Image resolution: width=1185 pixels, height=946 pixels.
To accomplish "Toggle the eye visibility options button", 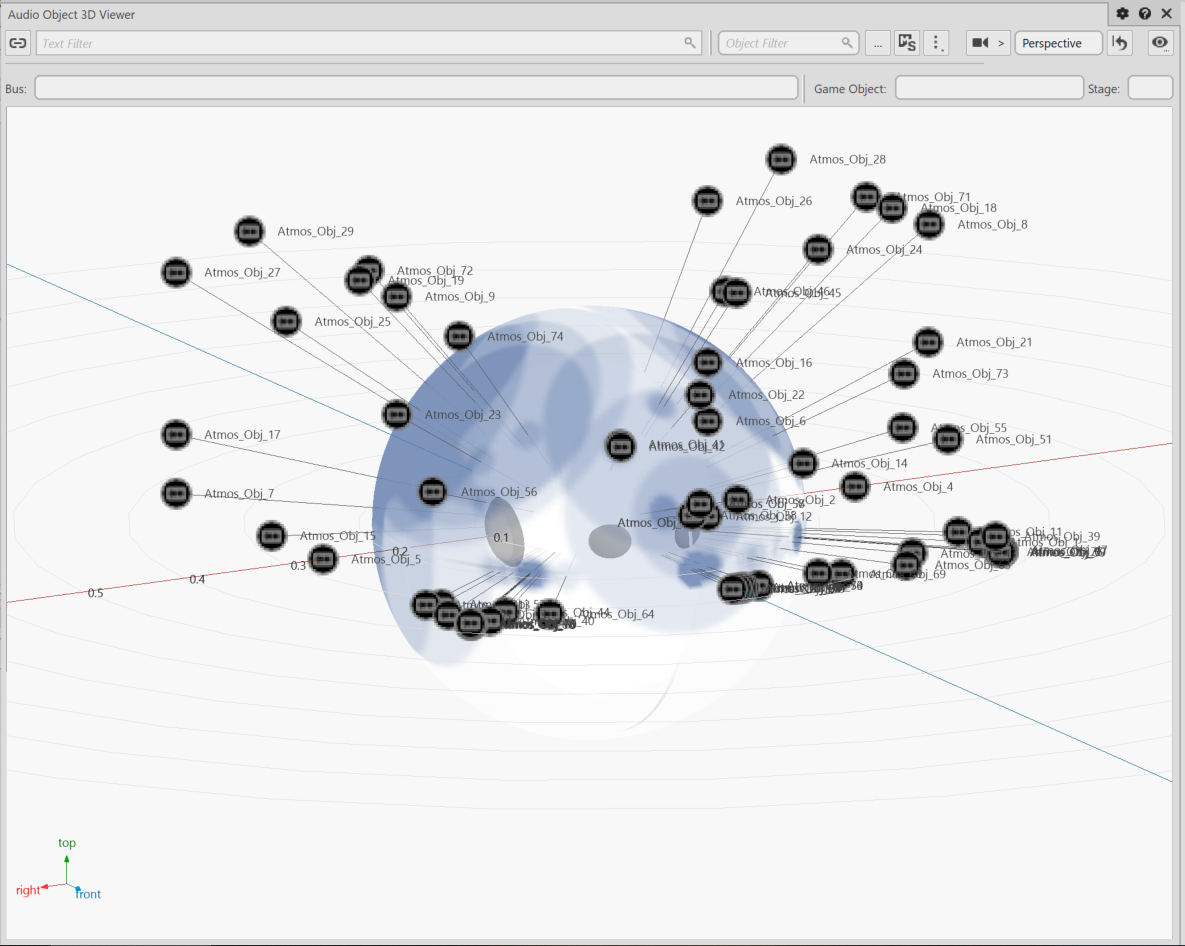I will point(1159,43).
